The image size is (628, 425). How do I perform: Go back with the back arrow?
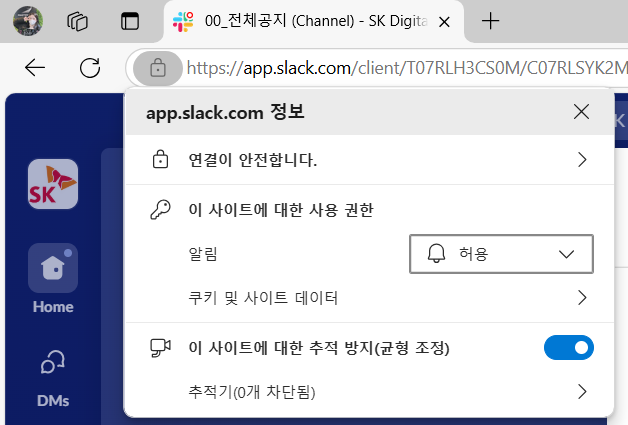pyautogui.click(x=35, y=68)
